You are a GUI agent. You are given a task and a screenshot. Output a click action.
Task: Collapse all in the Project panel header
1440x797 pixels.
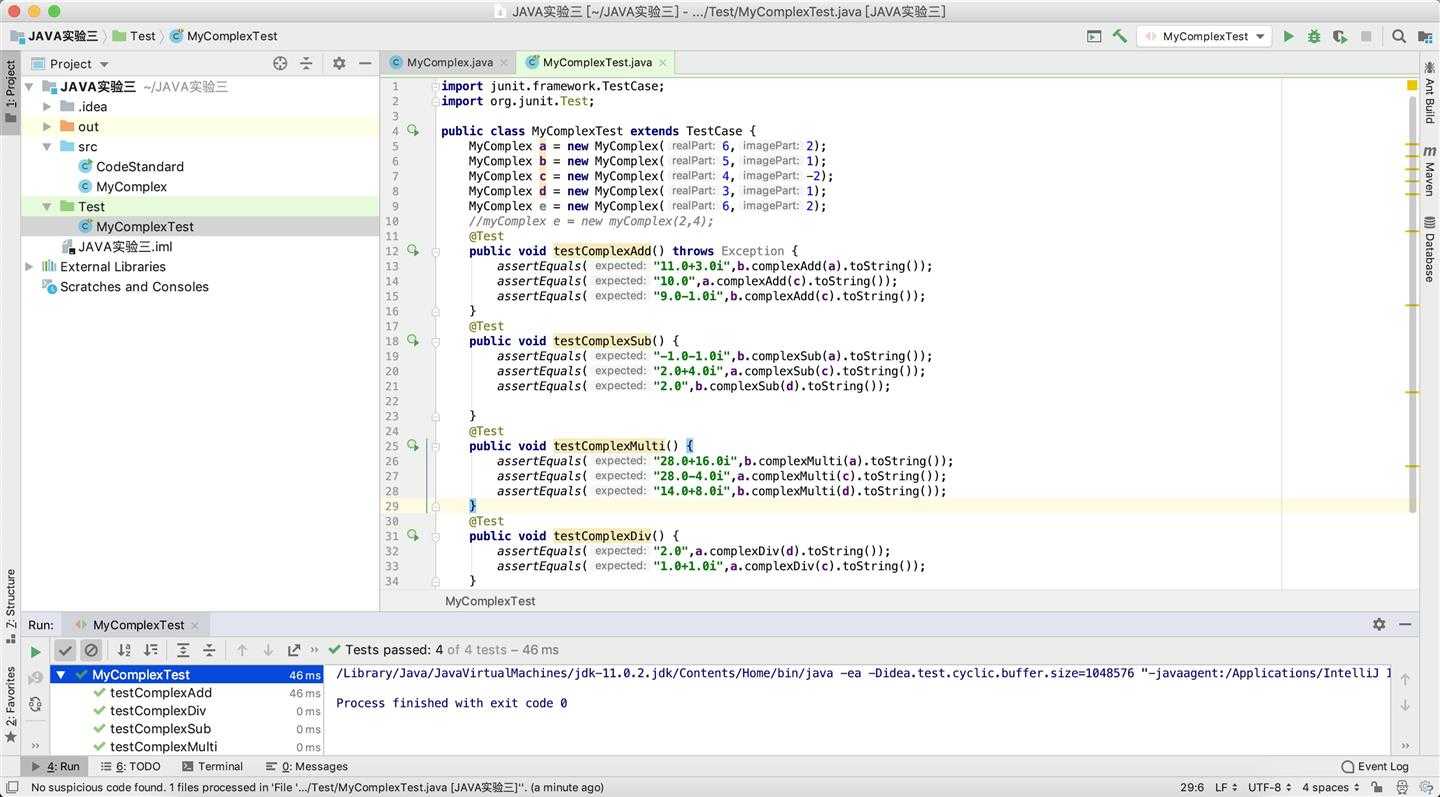(306, 63)
